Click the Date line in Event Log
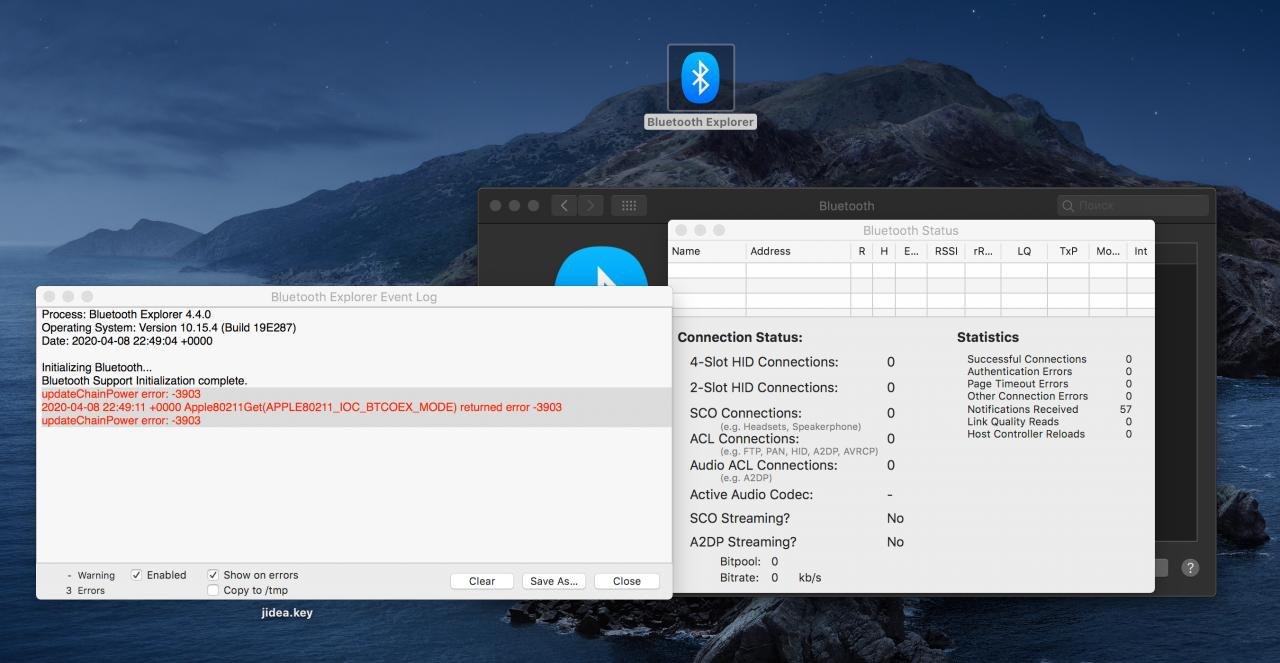 pyautogui.click(x=127, y=341)
